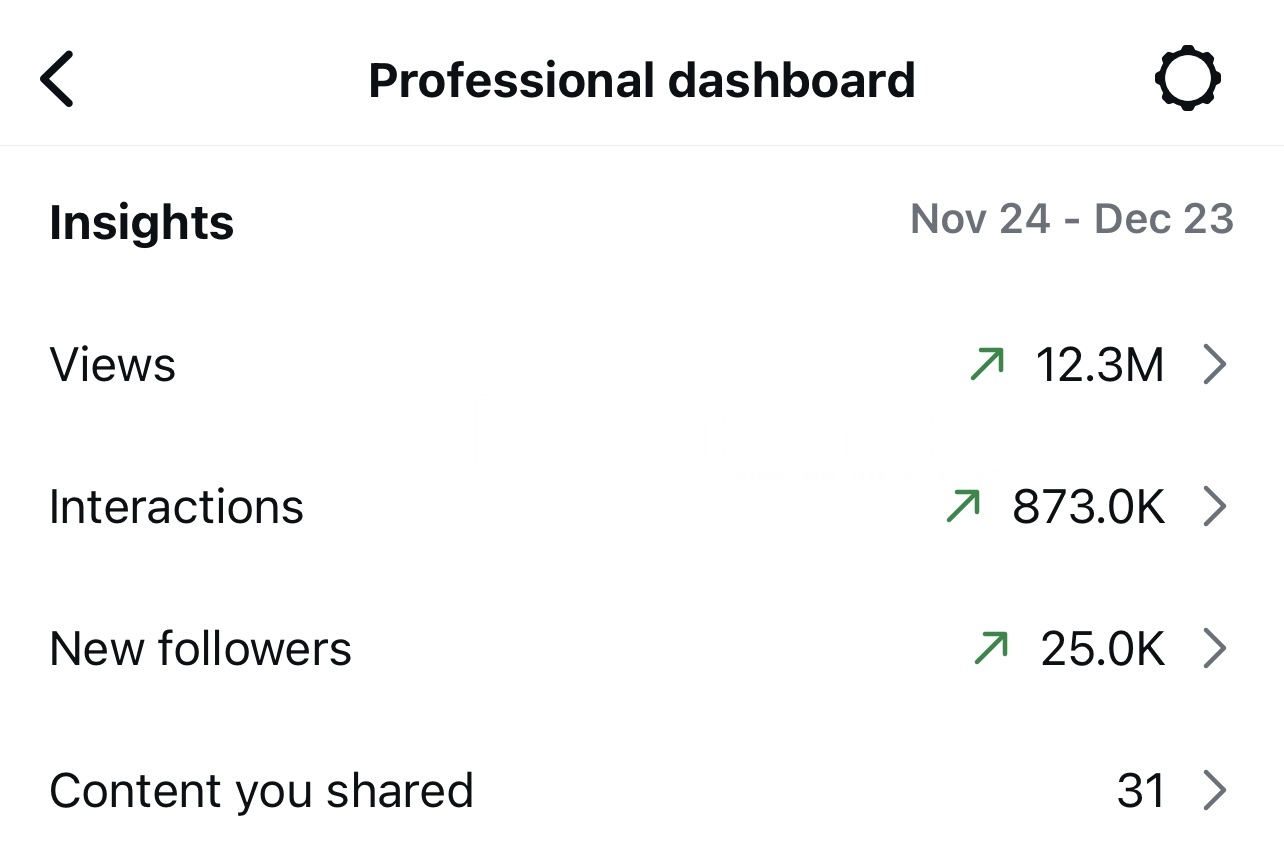The width and height of the screenshot is (1284, 860).
Task: Tap the Professional dashboard title
Action: [641, 80]
